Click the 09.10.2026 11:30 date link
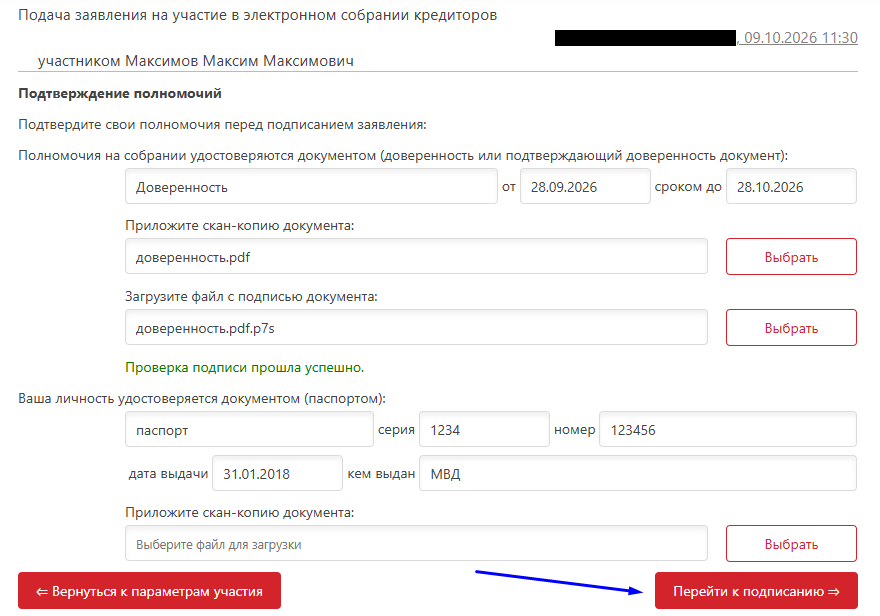The image size is (880, 616). [x=800, y=38]
